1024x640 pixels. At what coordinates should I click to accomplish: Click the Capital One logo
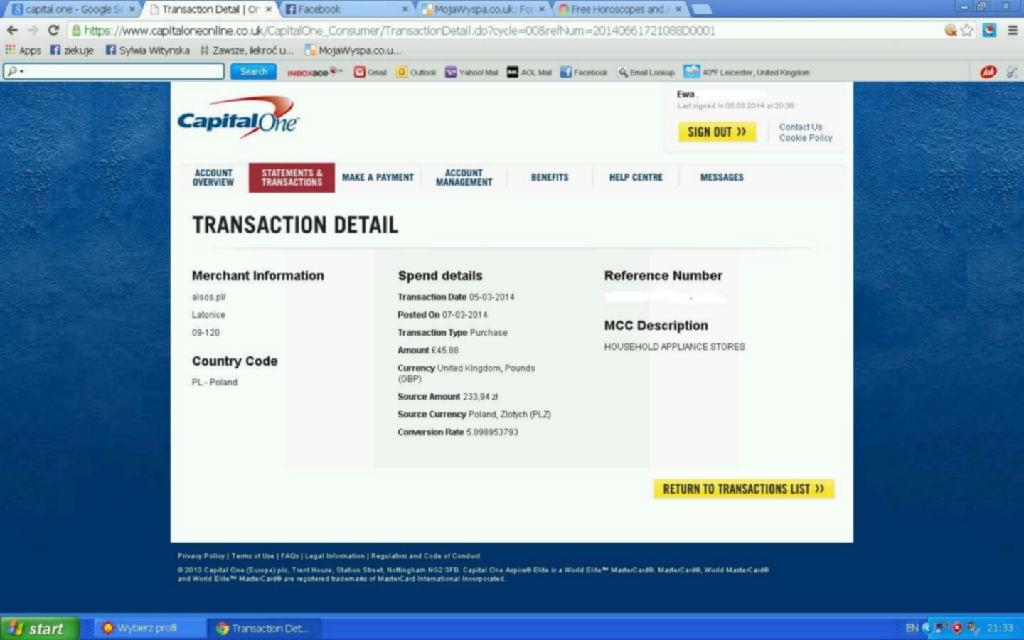click(x=238, y=118)
